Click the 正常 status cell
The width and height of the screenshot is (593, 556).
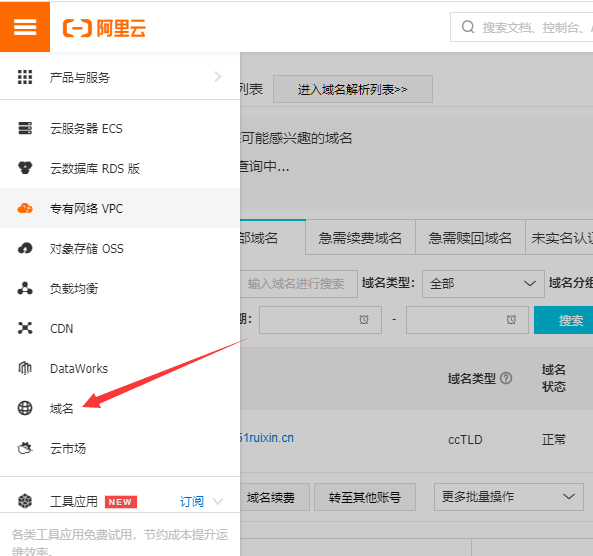pyautogui.click(x=554, y=440)
